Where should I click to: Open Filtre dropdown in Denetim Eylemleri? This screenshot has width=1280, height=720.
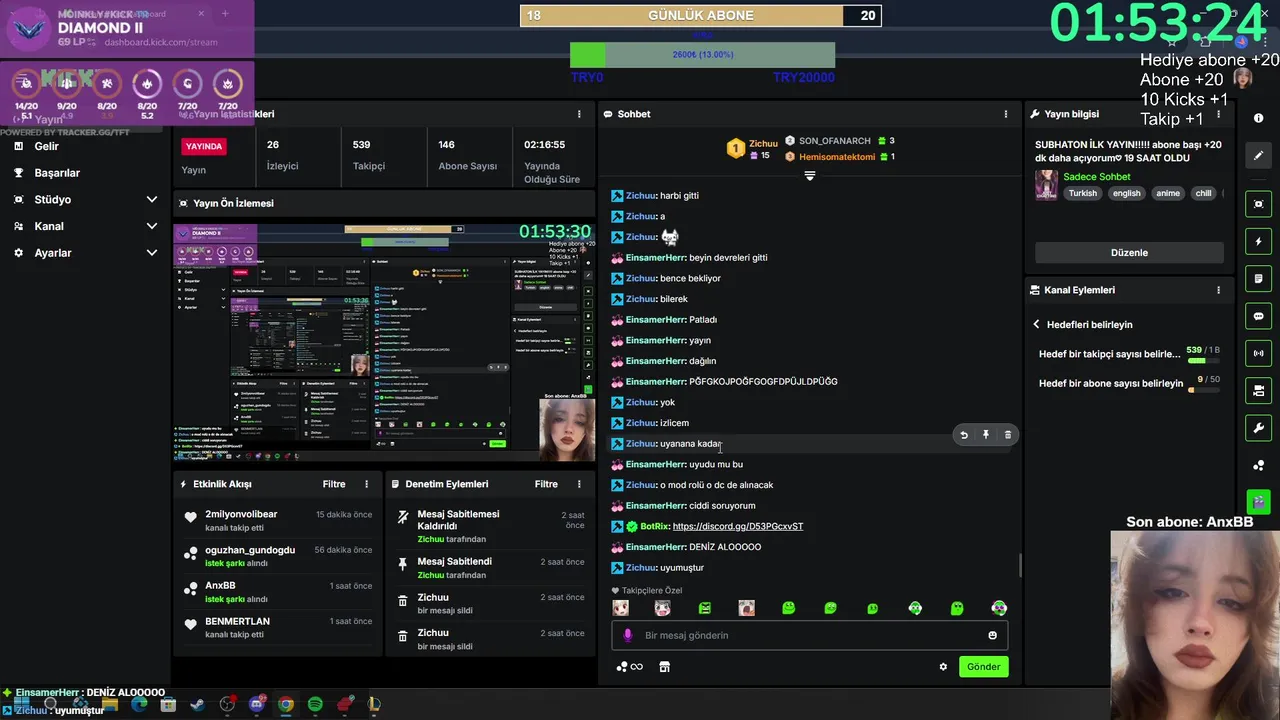pos(546,484)
